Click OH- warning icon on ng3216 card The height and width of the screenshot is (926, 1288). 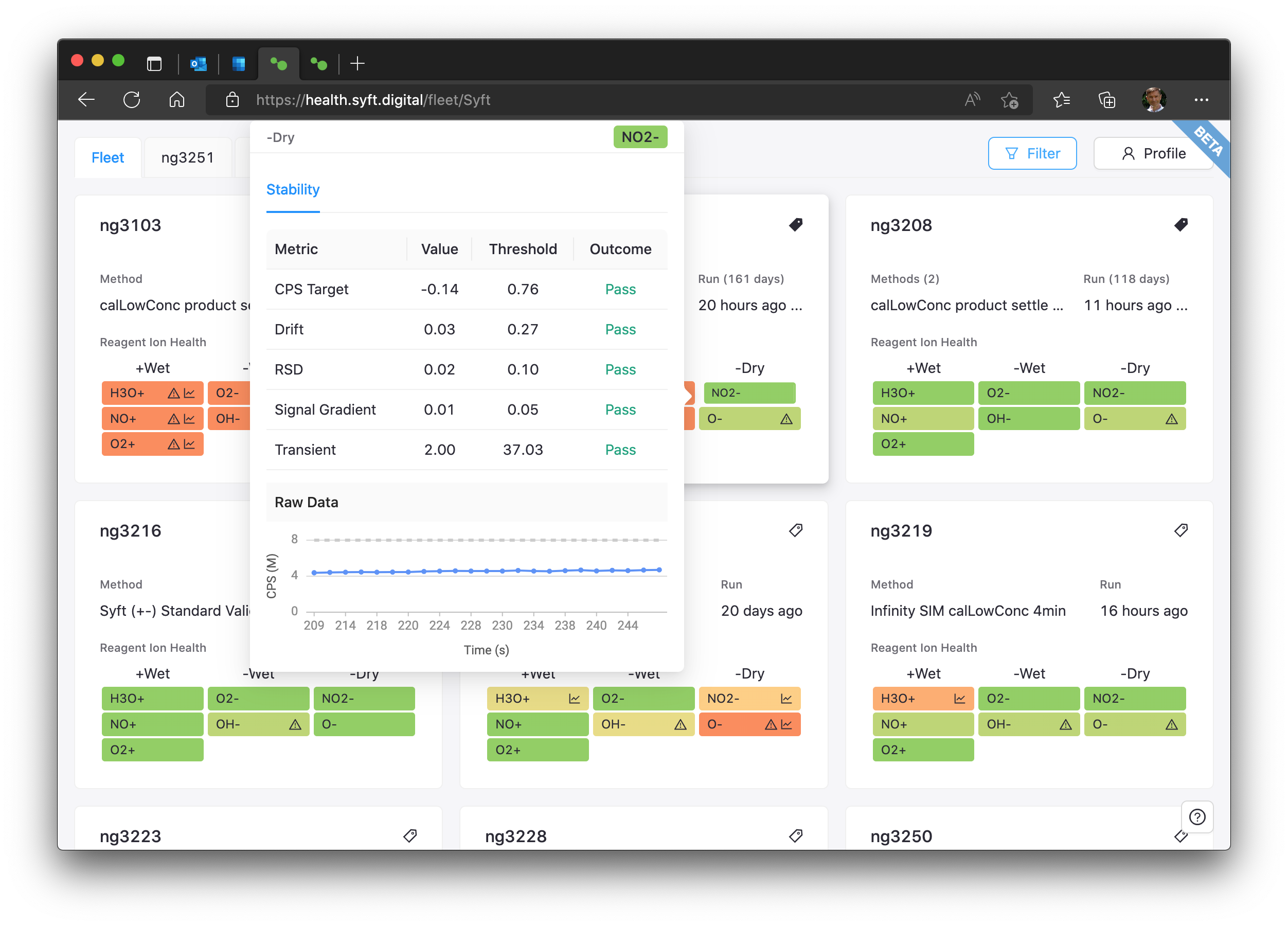295,725
